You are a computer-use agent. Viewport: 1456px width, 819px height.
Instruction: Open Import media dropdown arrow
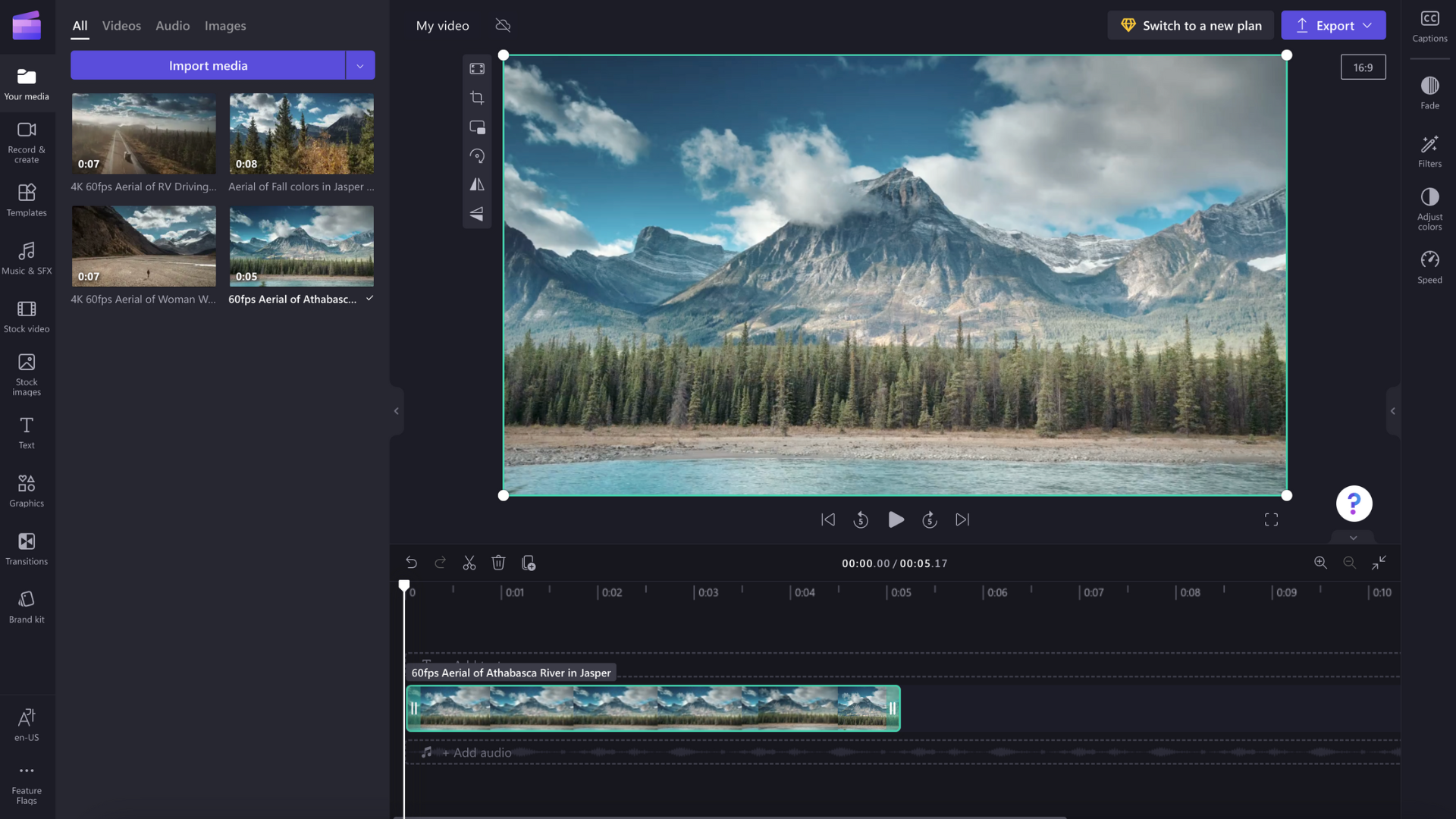coord(360,66)
